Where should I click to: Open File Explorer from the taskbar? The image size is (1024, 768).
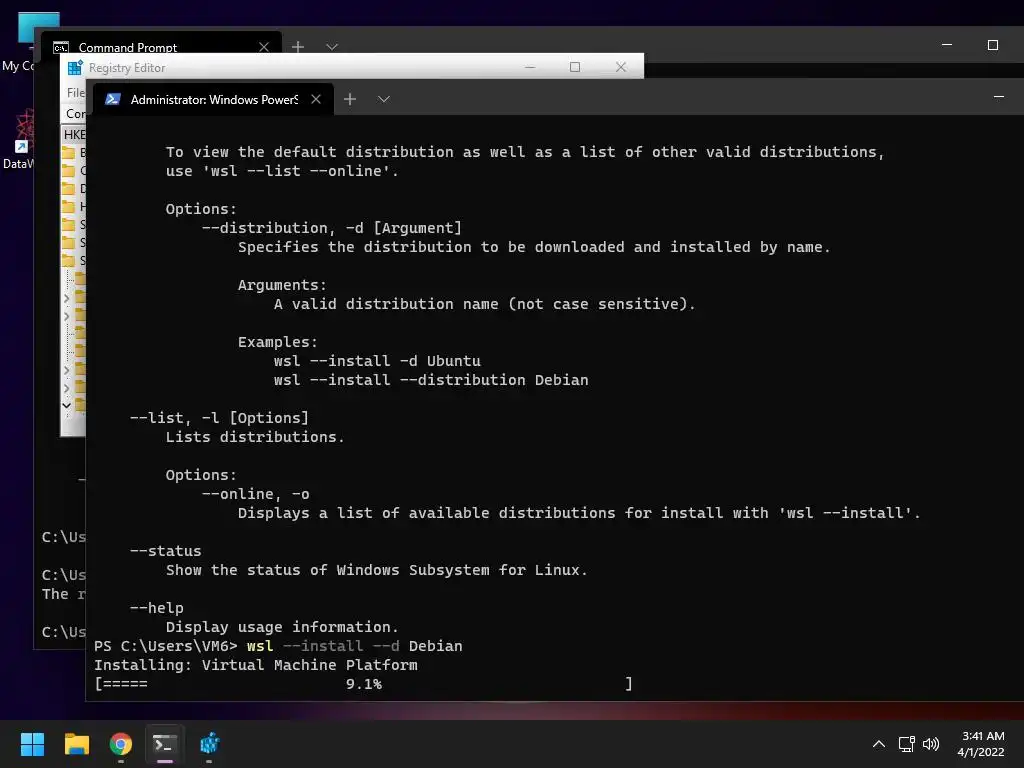76,744
